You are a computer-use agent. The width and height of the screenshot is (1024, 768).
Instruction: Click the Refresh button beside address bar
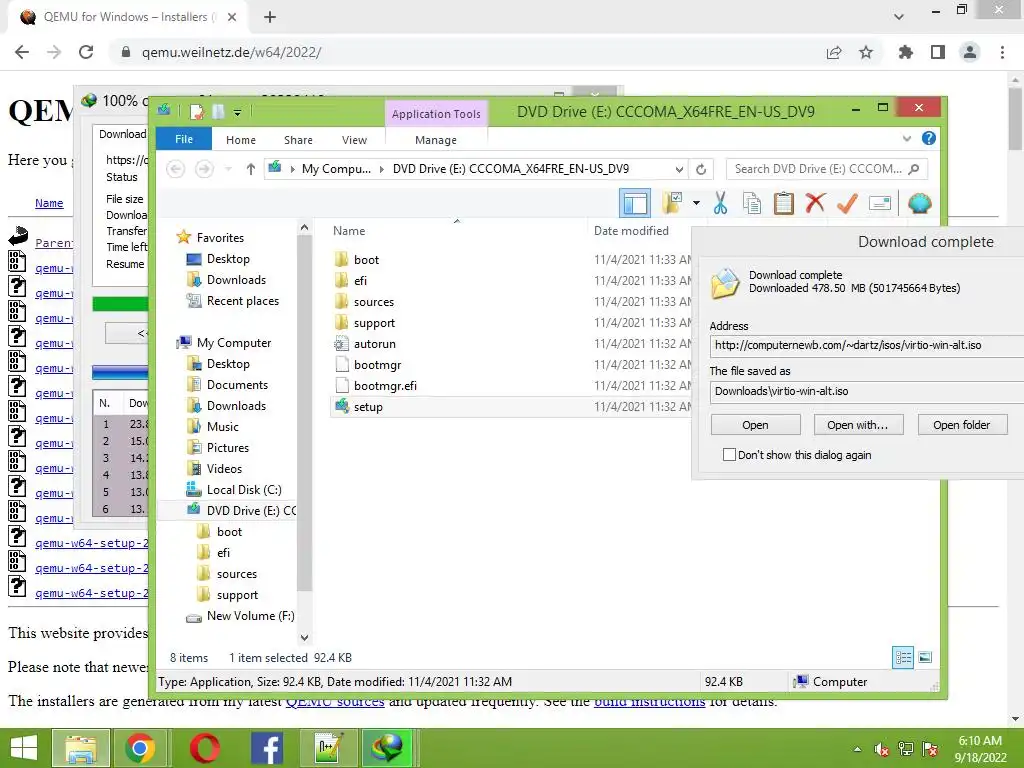click(x=701, y=169)
